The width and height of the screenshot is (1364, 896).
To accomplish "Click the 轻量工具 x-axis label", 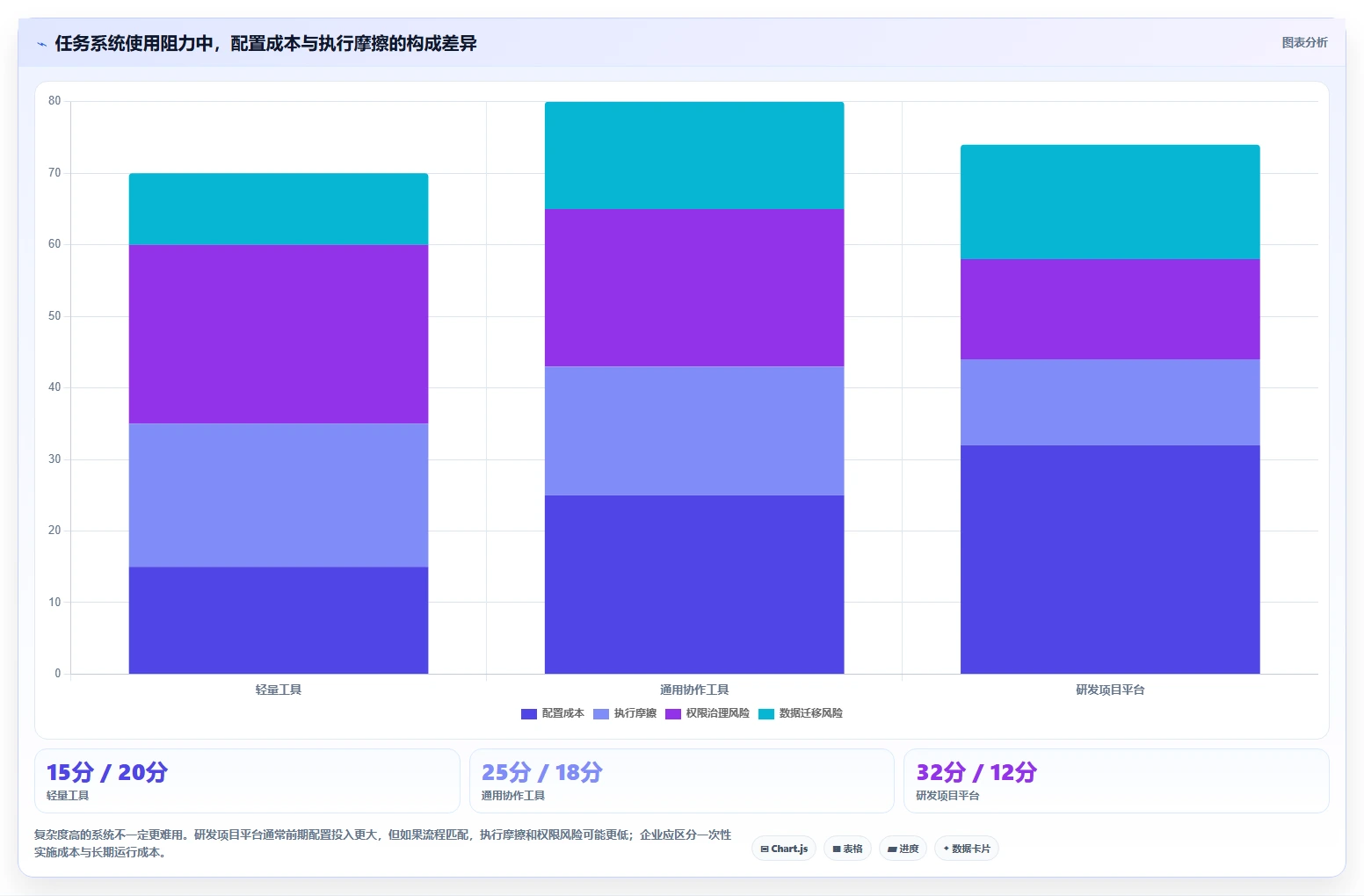I will coord(279,690).
